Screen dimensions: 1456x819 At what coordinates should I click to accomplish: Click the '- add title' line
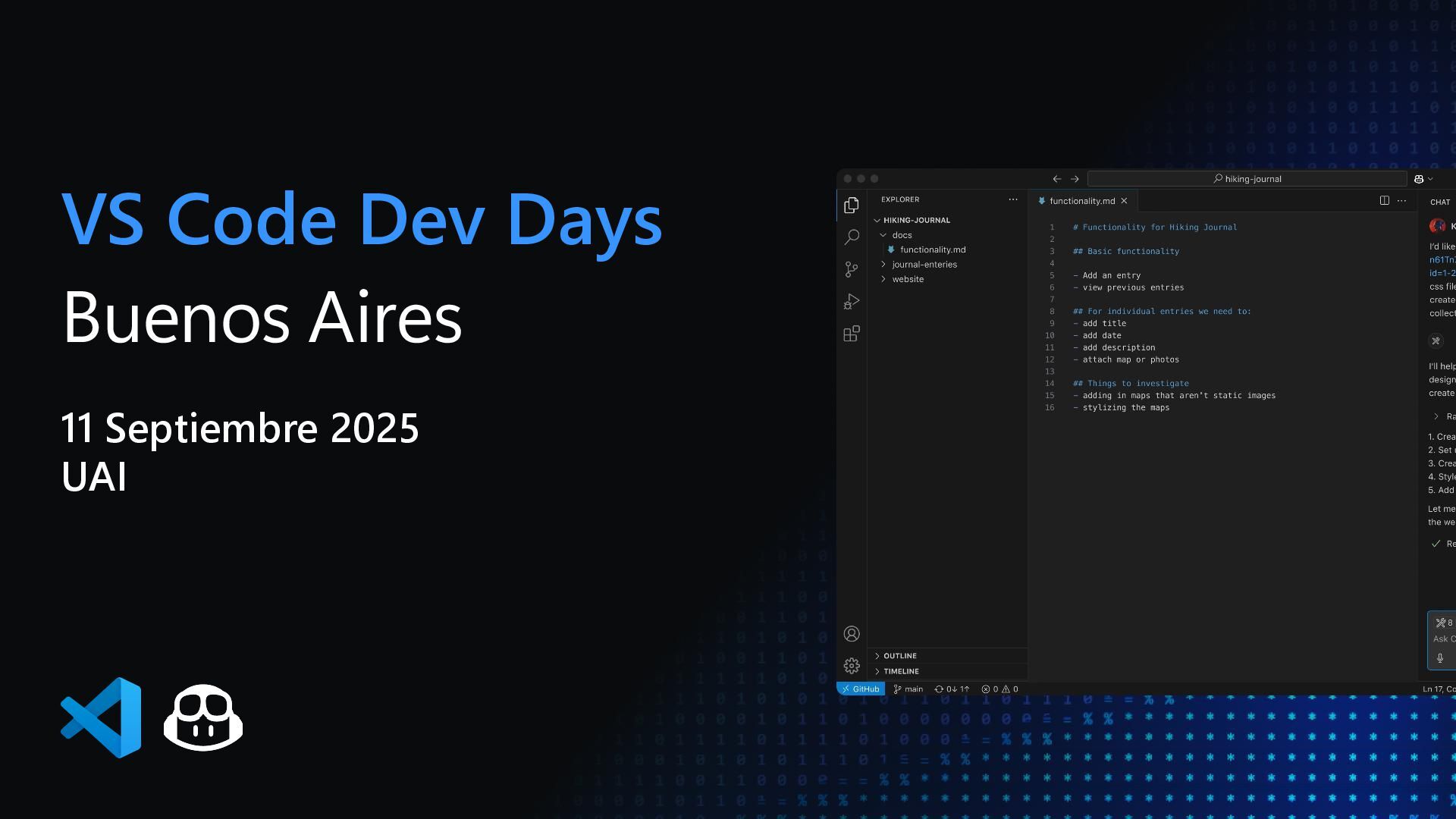[x=1099, y=323]
